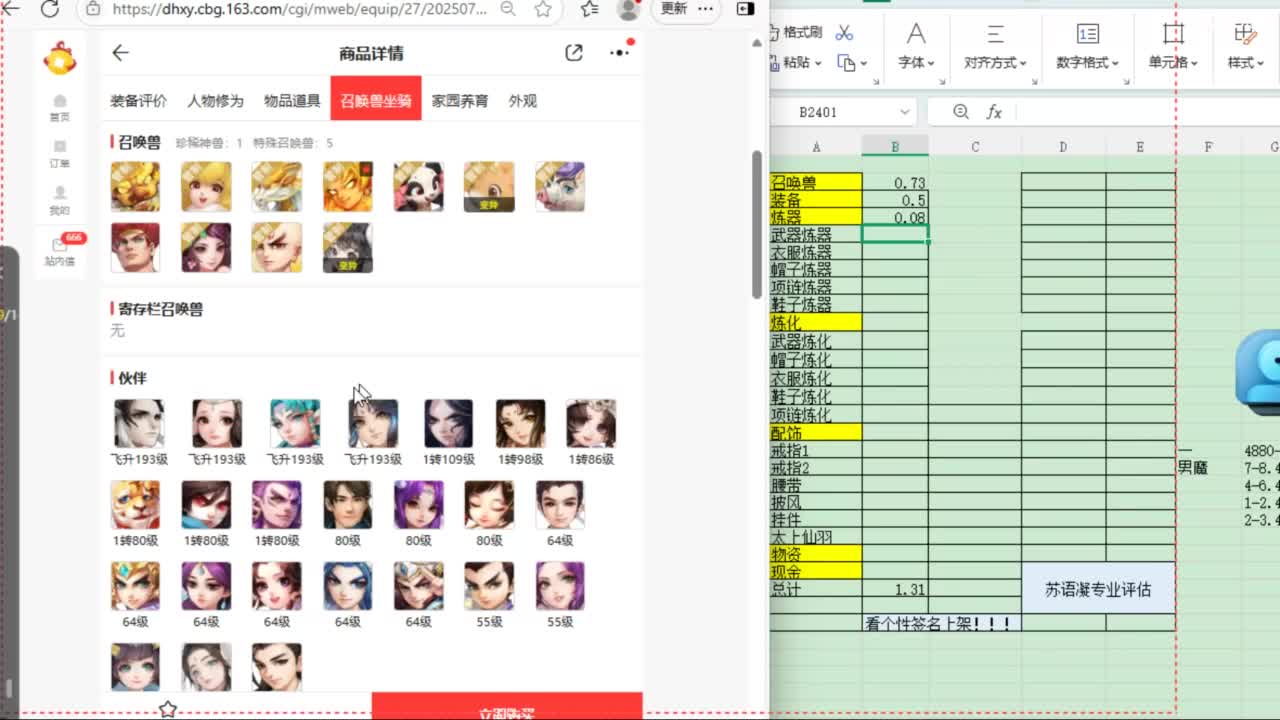
Task: Reload the page with browser refresh
Action: click(51, 8)
